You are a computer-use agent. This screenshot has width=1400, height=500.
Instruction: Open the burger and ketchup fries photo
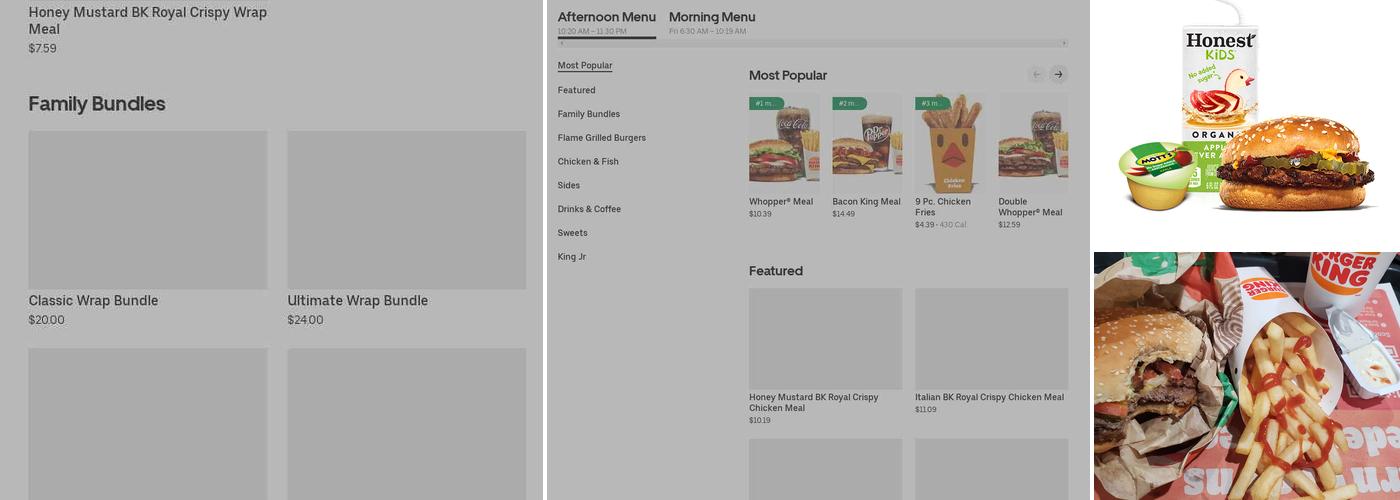(1246, 376)
